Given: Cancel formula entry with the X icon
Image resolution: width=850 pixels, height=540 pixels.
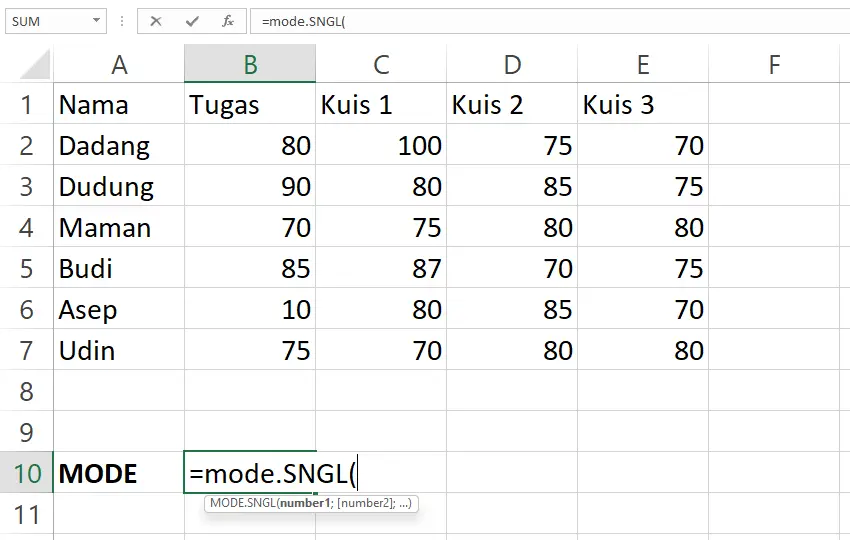Looking at the screenshot, I should 156,21.
